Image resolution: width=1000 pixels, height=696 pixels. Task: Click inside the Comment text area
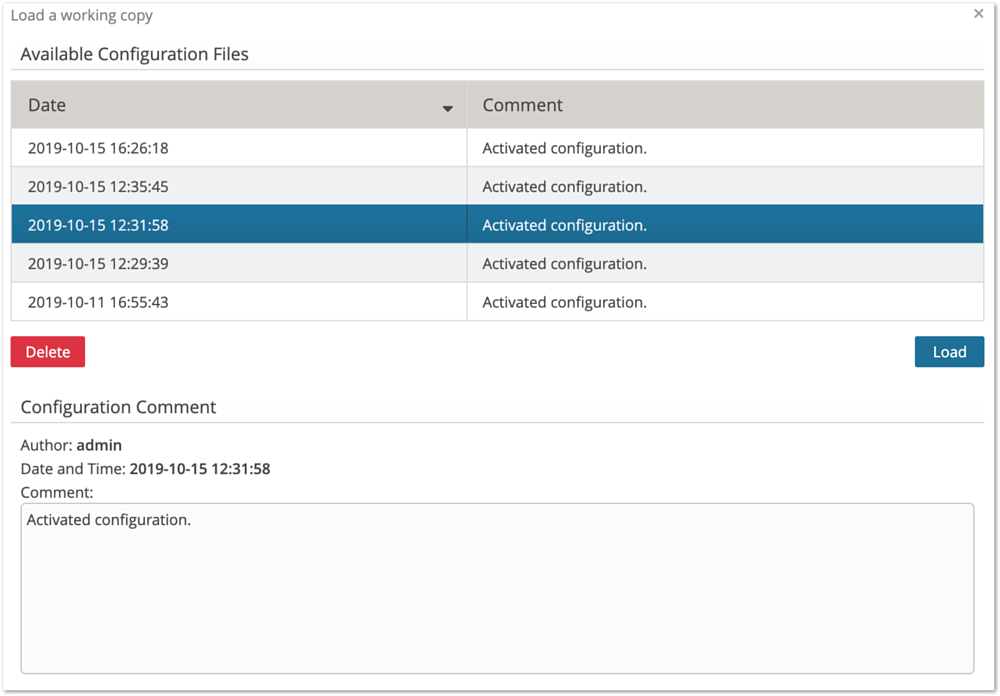point(497,588)
